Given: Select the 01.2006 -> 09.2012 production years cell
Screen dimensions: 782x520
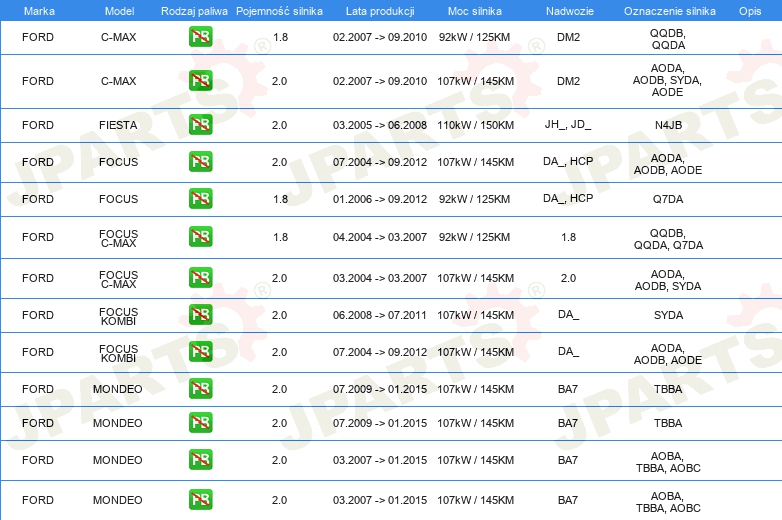Looking at the screenshot, I should pos(380,199).
